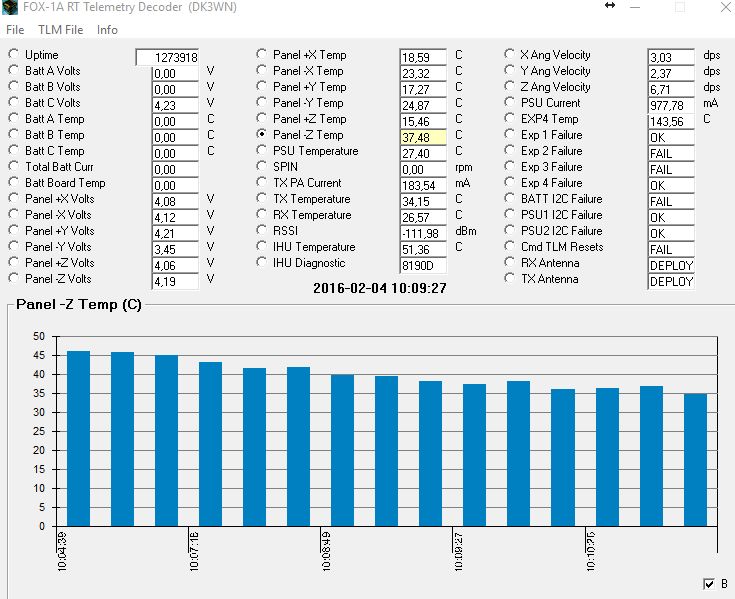Select the PSU Current radio button
The width and height of the screenshot is (735, 599).
point(510,102)
